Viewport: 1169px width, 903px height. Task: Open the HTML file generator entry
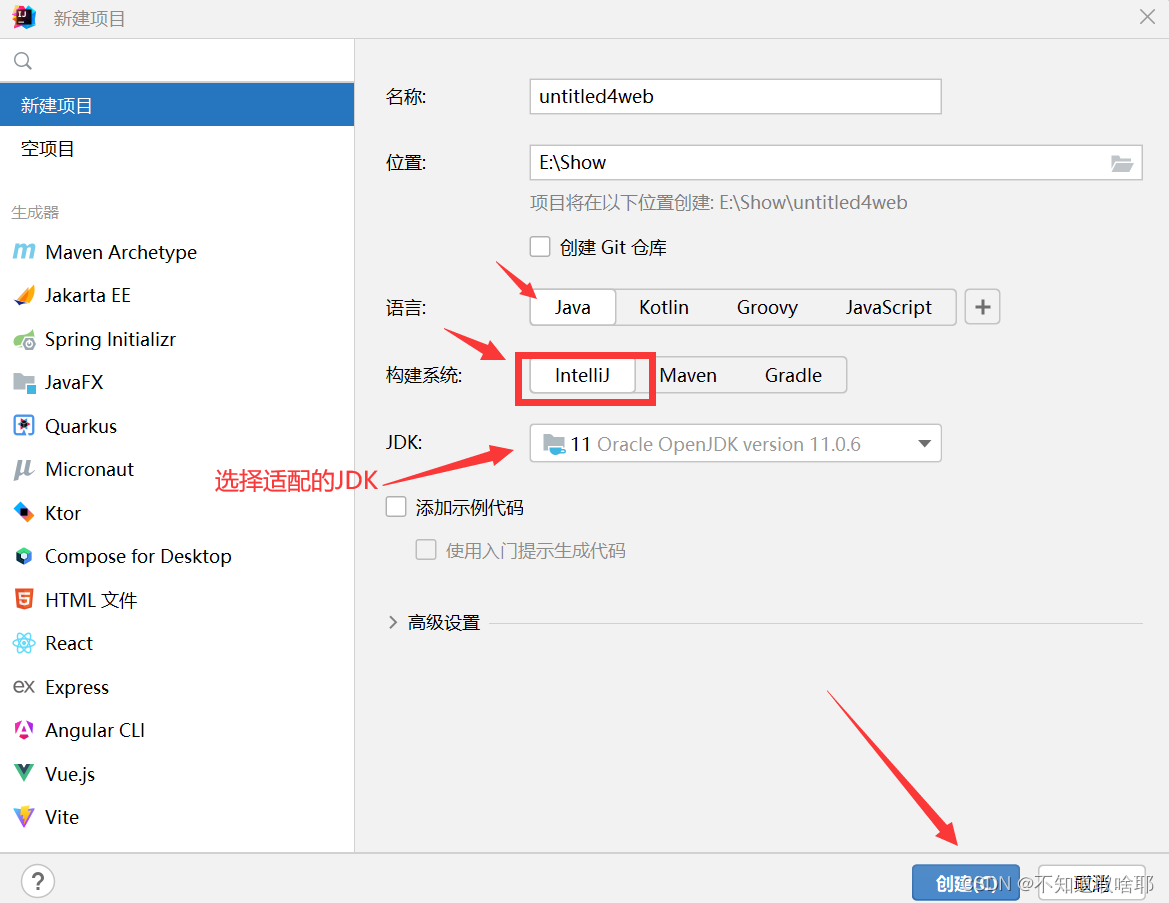pos(177,600)
